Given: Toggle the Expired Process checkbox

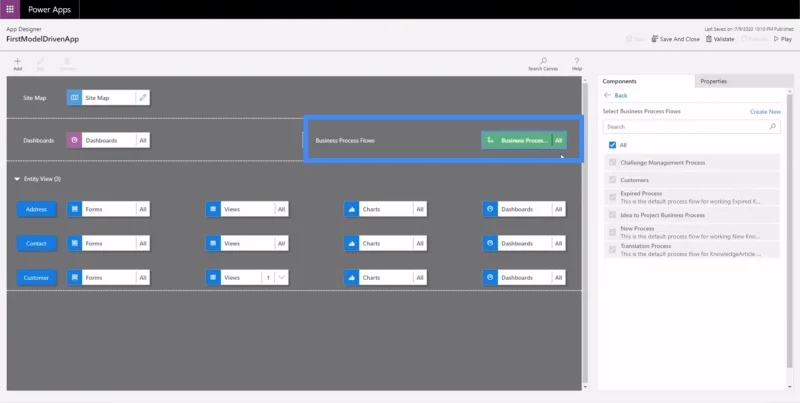Looking at the screenshot, I should (x=612, y=197).
